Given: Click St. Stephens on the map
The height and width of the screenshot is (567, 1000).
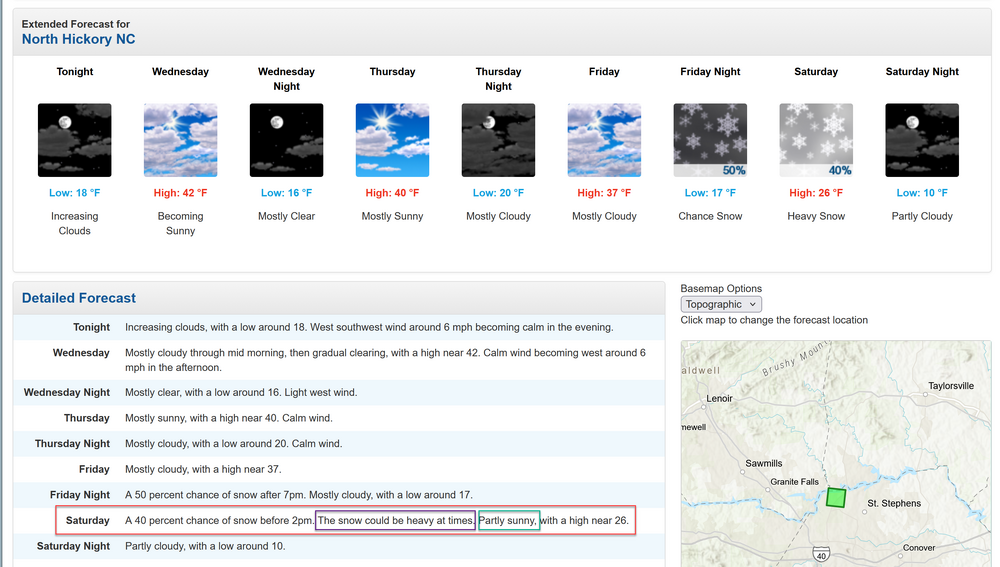Looking at the screenshot, I should 893,504.
